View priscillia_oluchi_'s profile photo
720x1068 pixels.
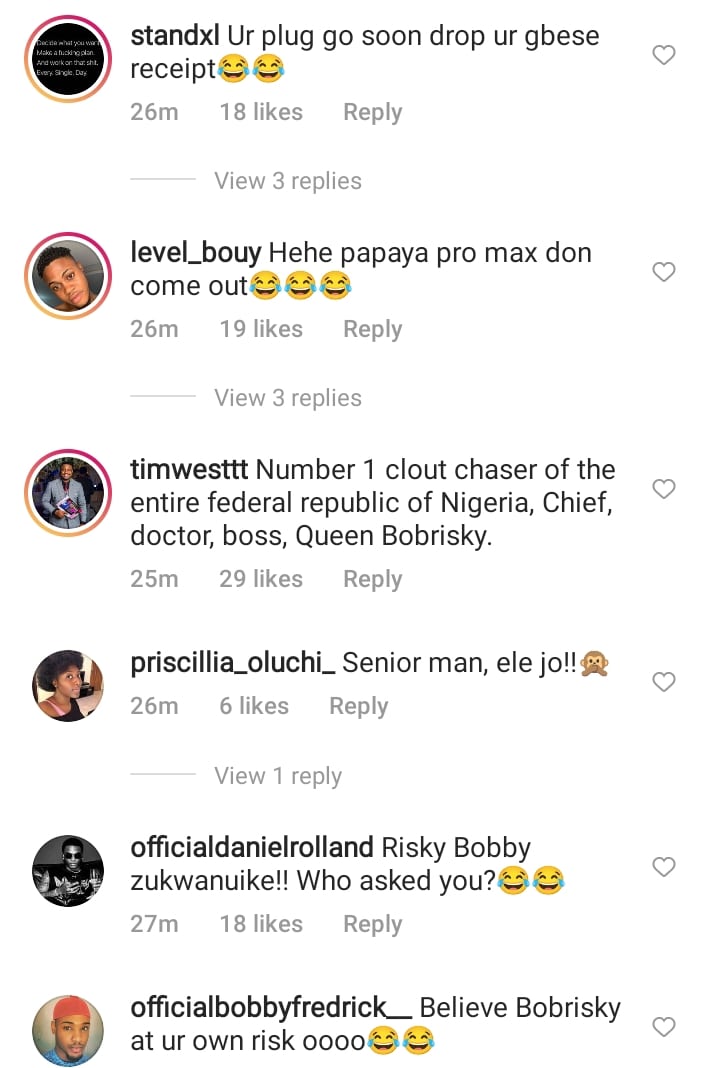coord(68,686)
